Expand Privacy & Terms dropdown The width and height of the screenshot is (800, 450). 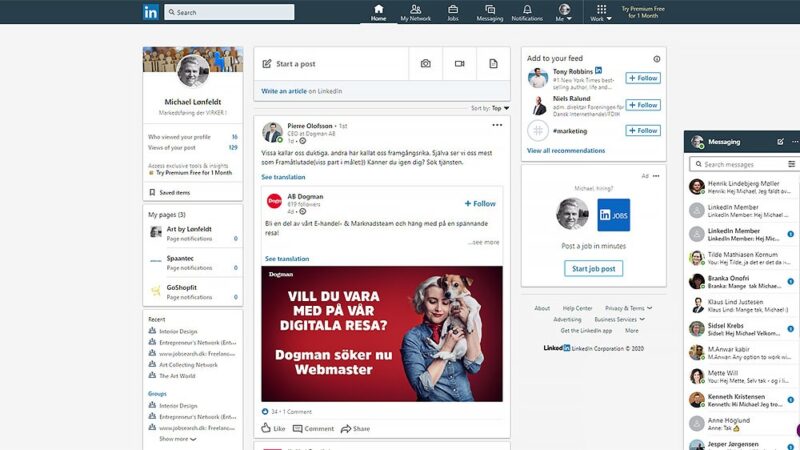click(629, 308)
